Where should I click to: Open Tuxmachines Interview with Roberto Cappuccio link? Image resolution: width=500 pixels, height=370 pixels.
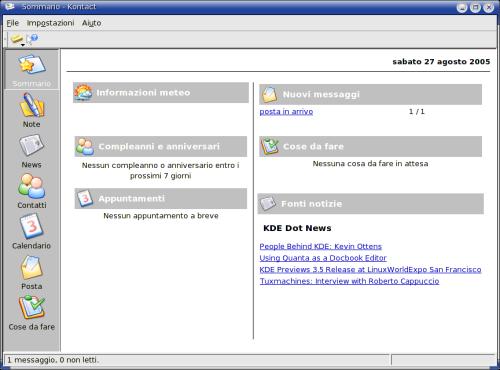(350, 281)
